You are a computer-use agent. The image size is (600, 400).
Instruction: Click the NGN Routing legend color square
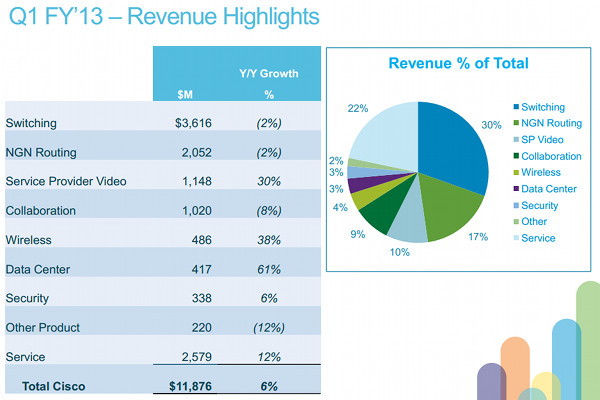pyautogui.click(x=516, y=123)
